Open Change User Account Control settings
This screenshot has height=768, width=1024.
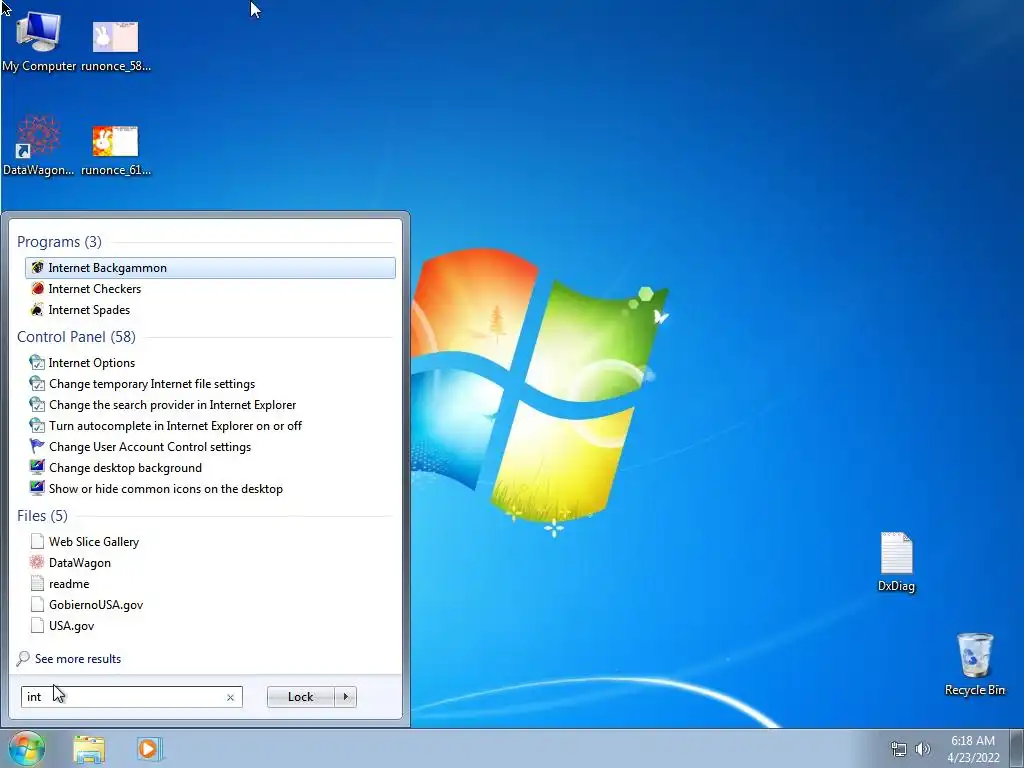click(x=210, y=447)
